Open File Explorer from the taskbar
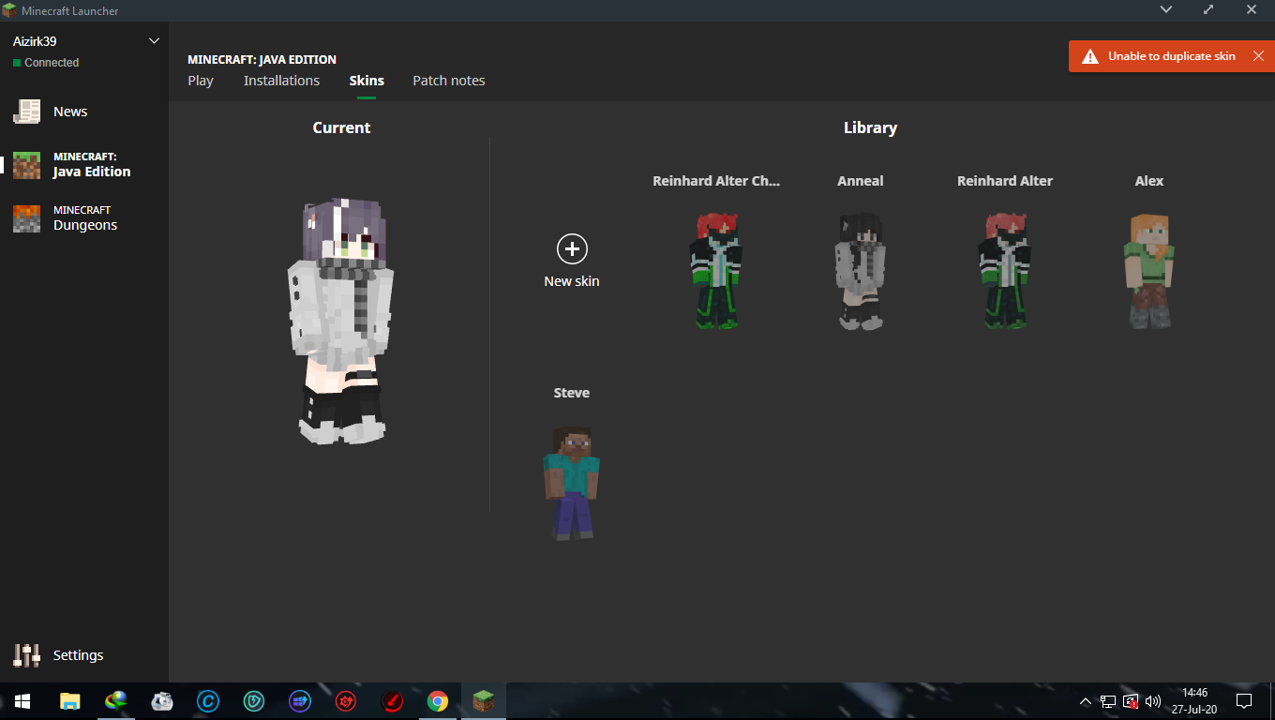 pos(70,701)
